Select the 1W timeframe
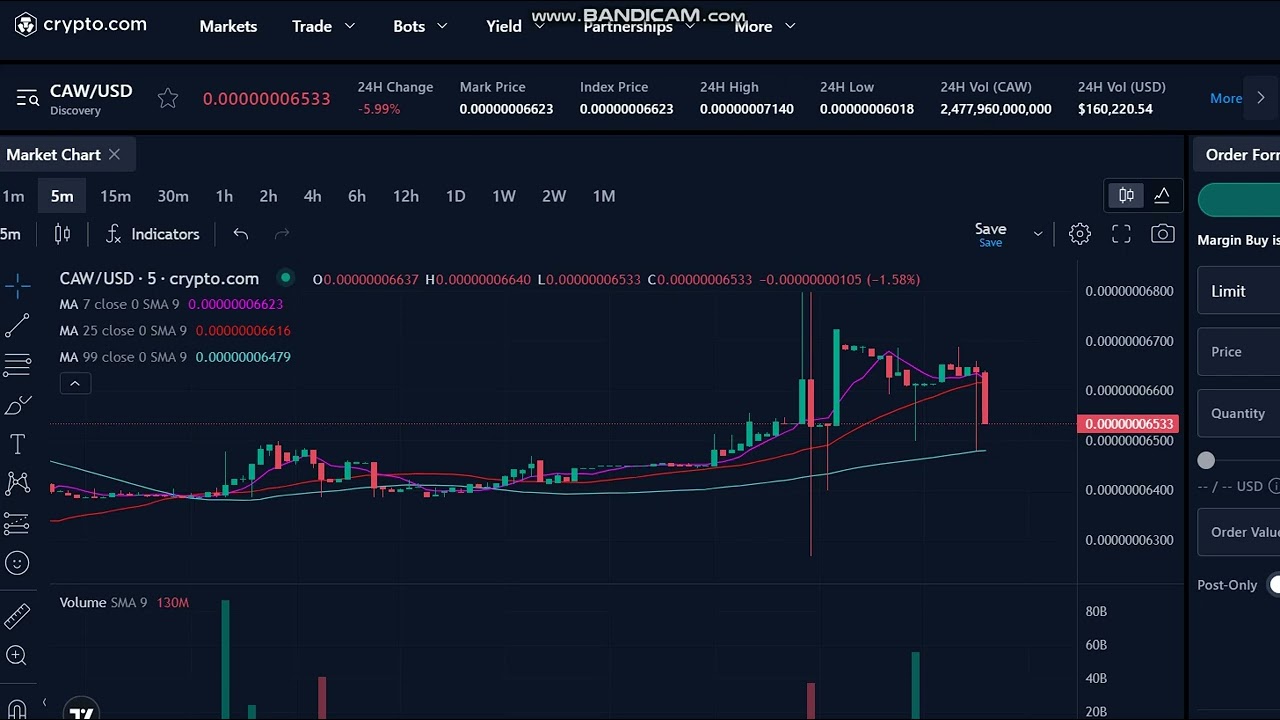Screen dimensions: 1280x720 504,196
